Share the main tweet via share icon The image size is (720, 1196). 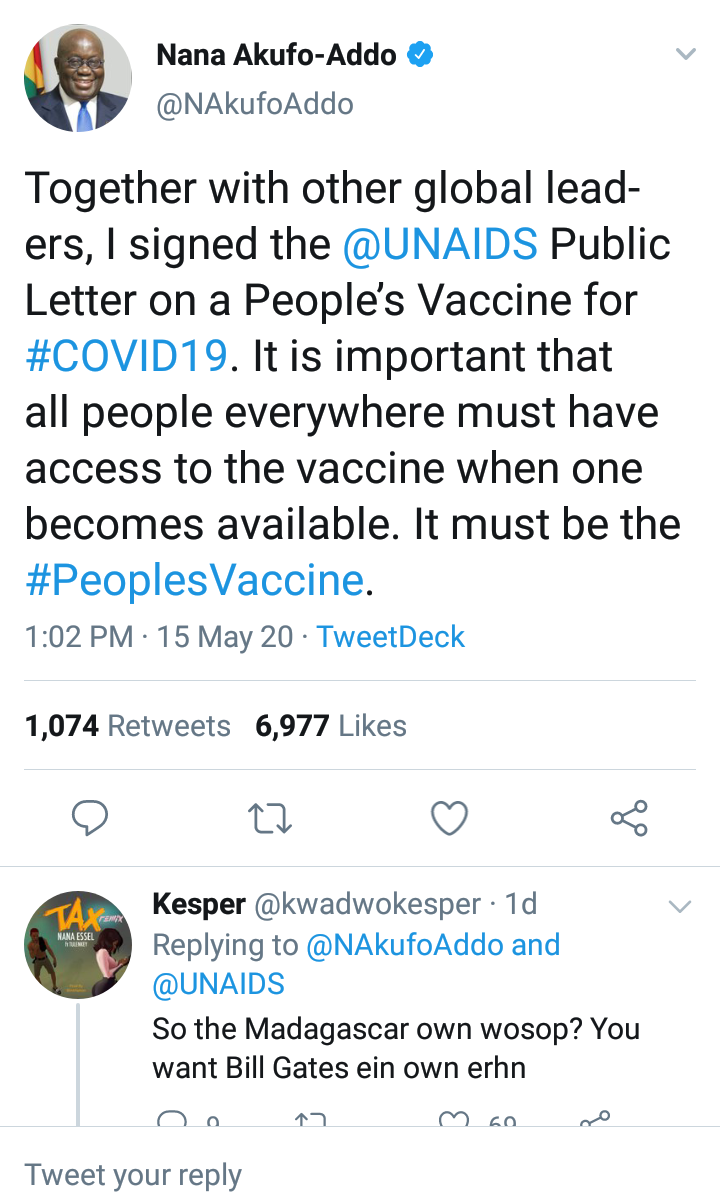629,818
